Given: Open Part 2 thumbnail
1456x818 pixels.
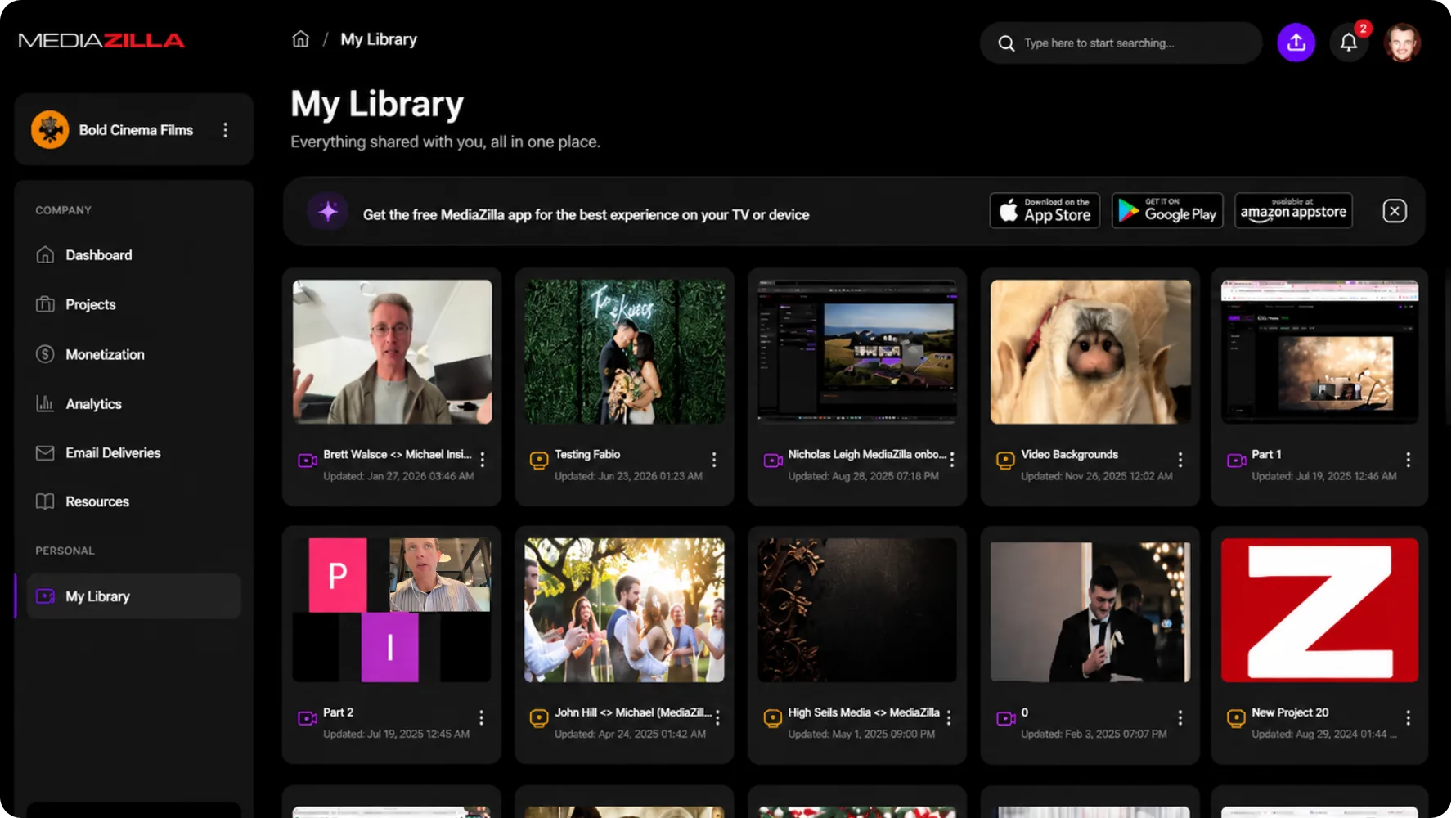Looking at the screenshot, I should pos(393,610).
